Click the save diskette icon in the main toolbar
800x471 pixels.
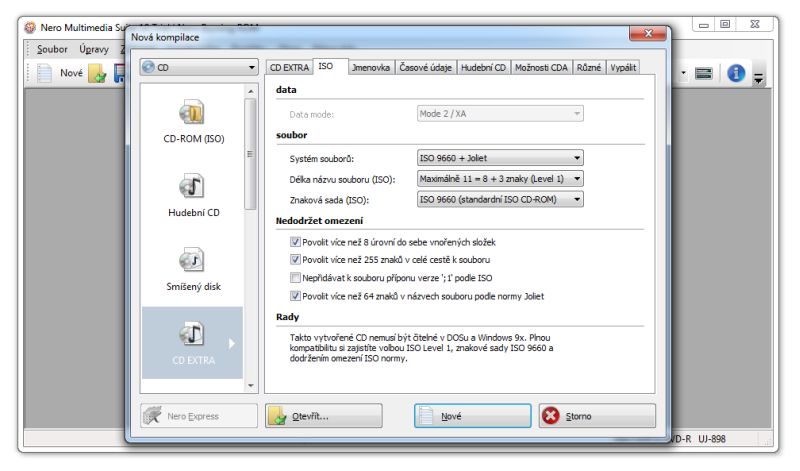tap(120, 73)
